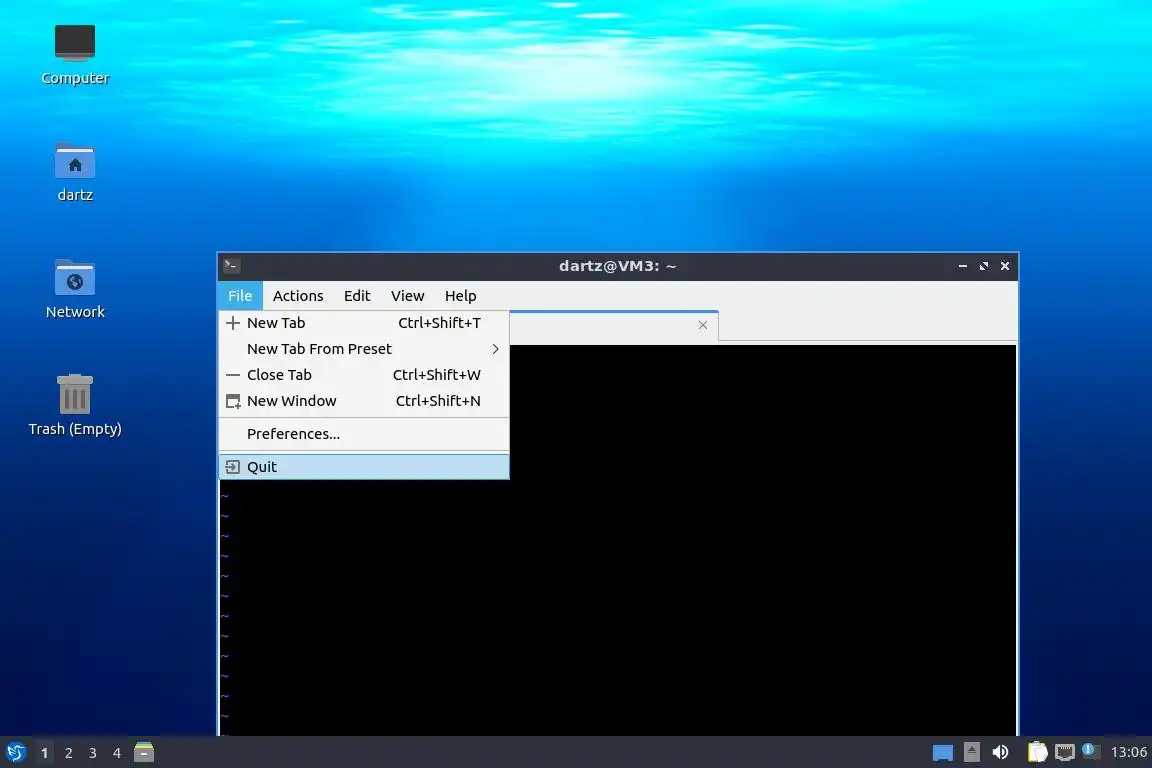Open Preferences... from the File menu

pyautogui.click(x=364, y=434)
